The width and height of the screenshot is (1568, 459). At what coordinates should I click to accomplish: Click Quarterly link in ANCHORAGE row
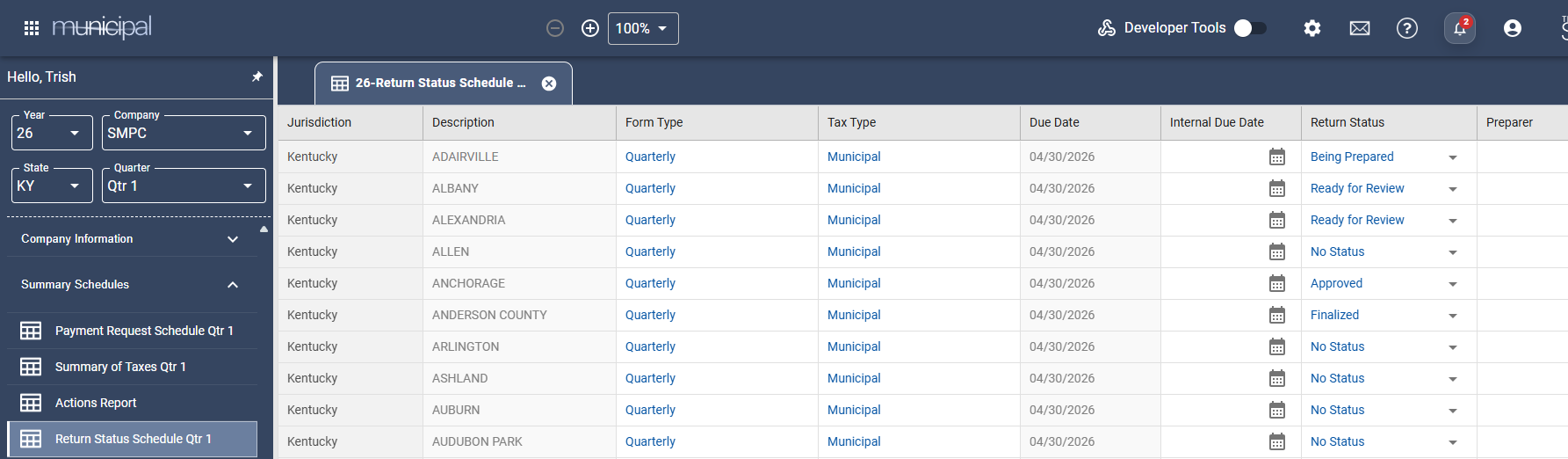650,283
